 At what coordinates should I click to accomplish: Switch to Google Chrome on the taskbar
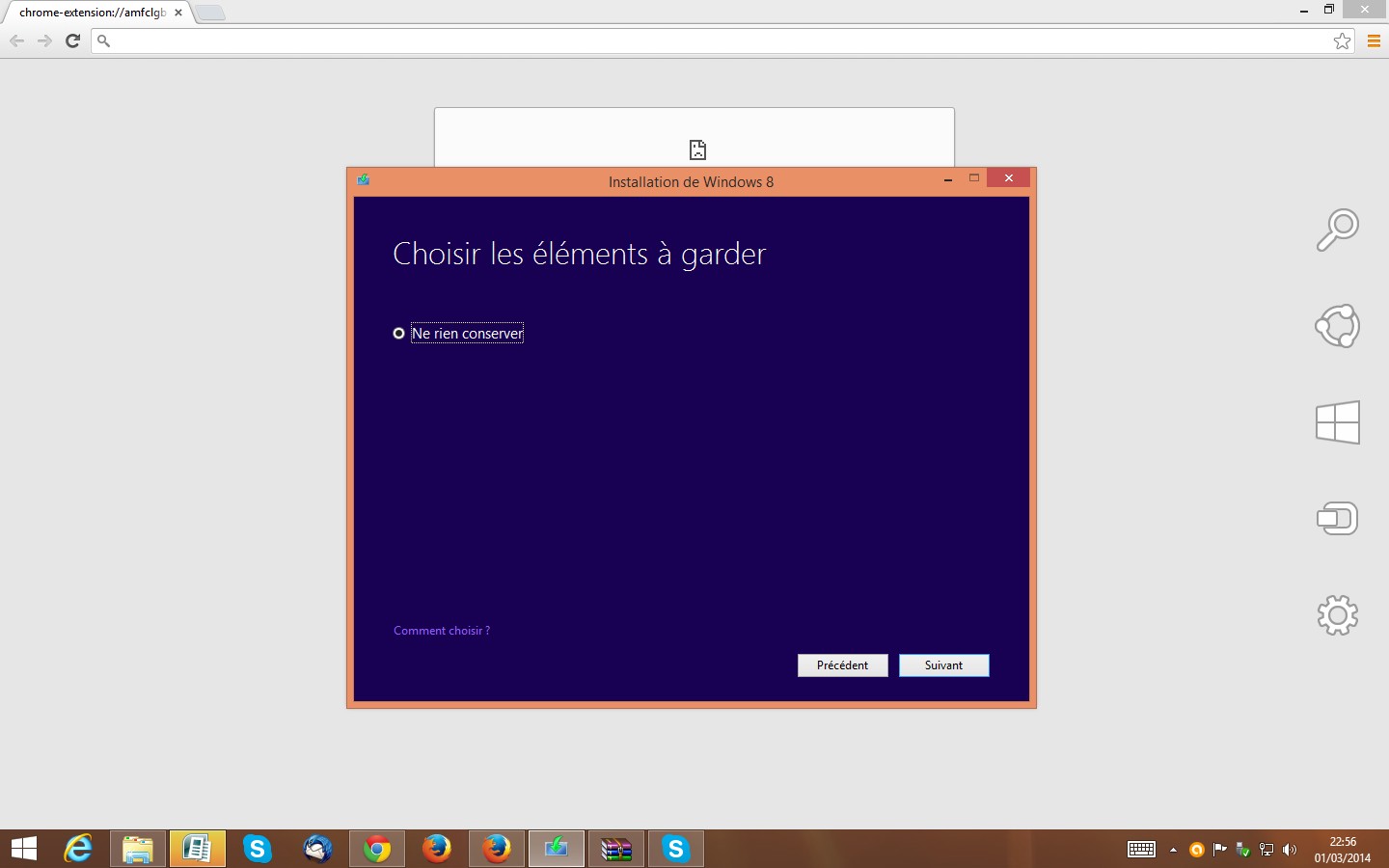click(377, 849)
